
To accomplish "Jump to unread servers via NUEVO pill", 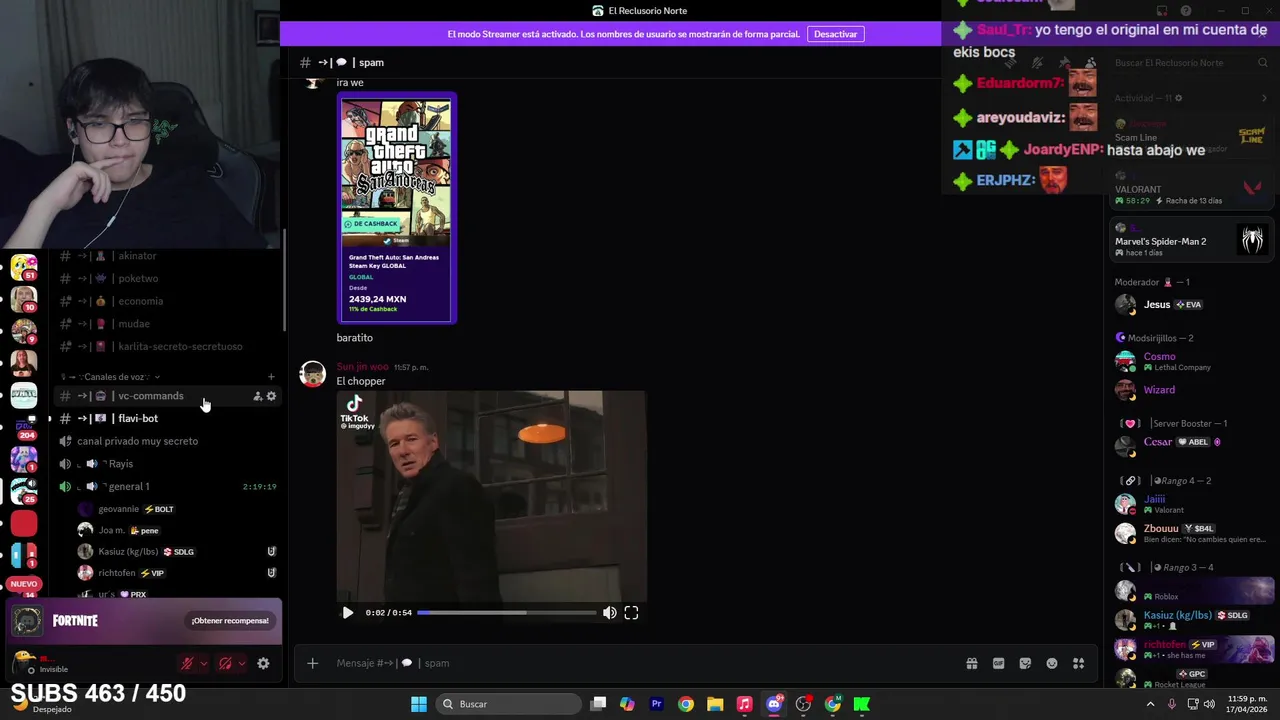I will coord(24,584).
